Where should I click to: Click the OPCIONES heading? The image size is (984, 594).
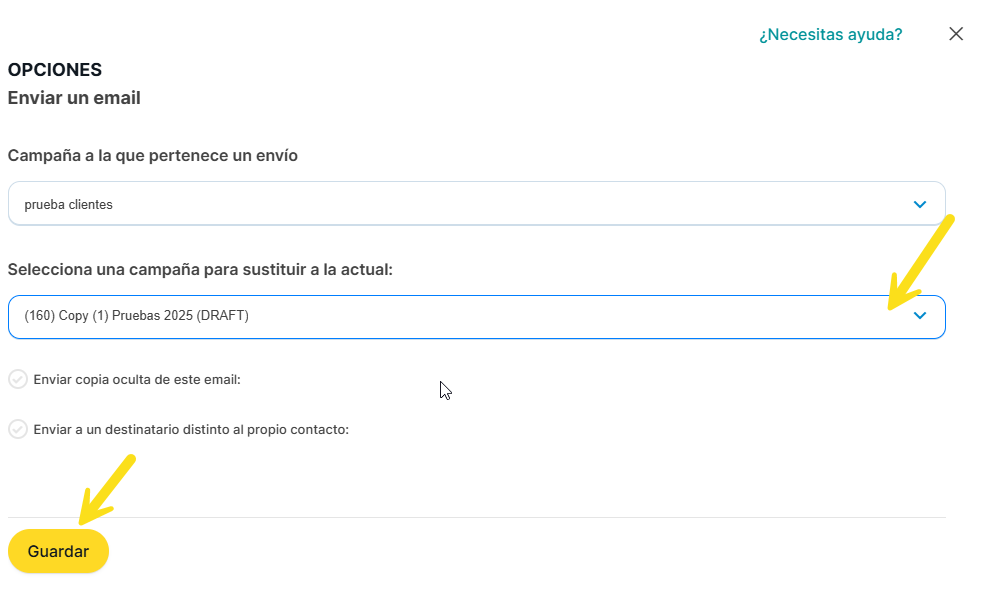pyautogui.click(x=55, y=70)
